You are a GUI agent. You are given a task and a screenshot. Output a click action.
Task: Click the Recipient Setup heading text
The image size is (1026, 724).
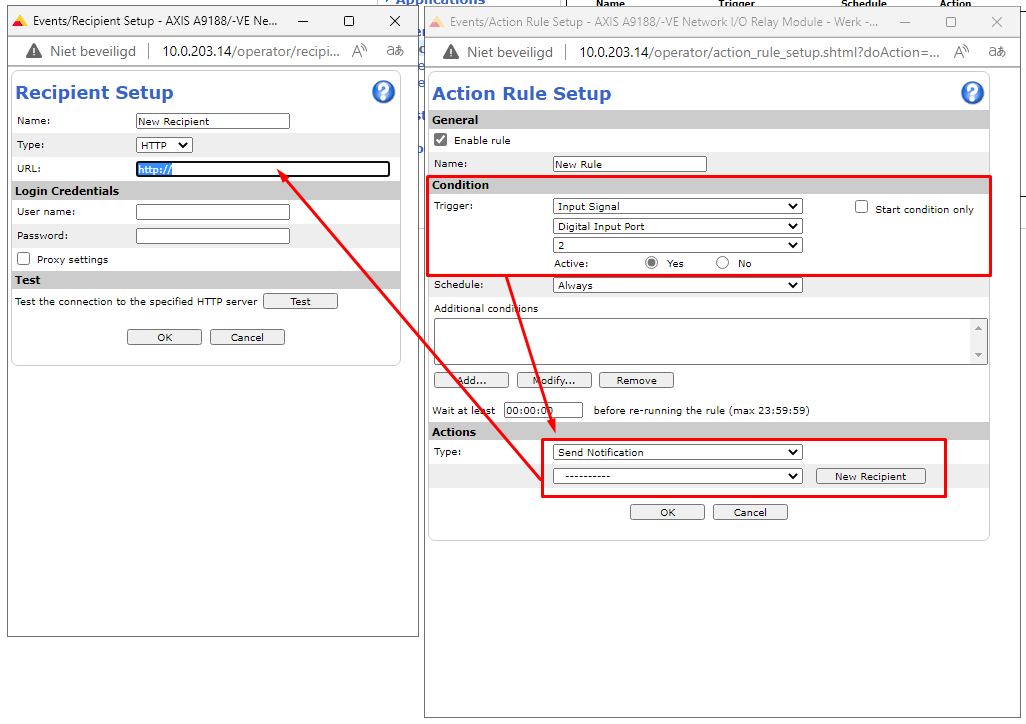click(94, 92)
